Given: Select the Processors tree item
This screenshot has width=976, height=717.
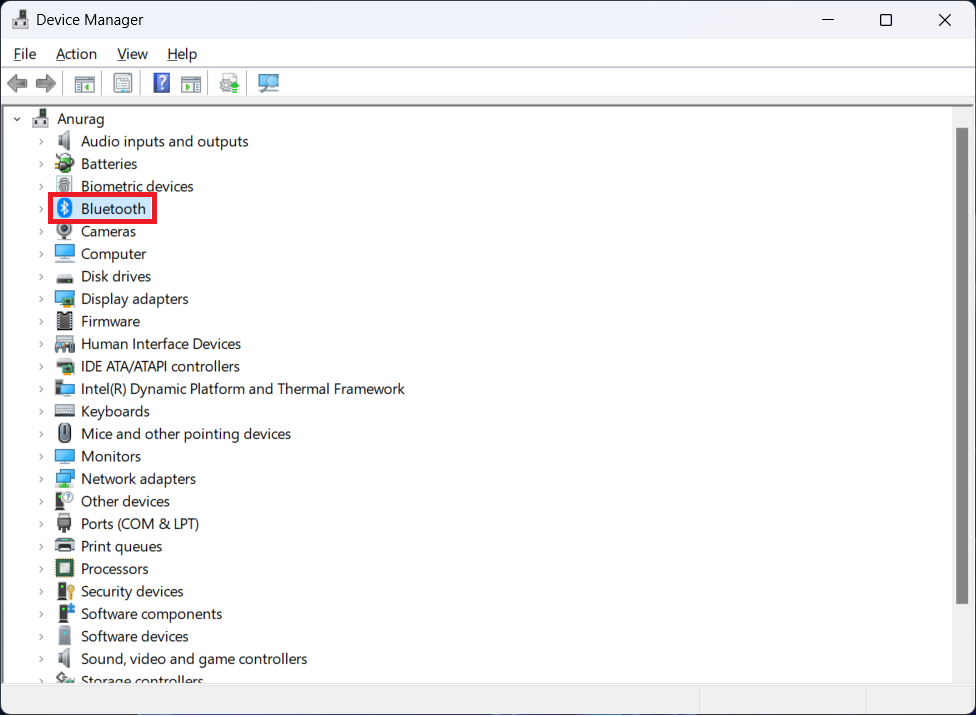Looking at the screenshot, I should point(115,569).
